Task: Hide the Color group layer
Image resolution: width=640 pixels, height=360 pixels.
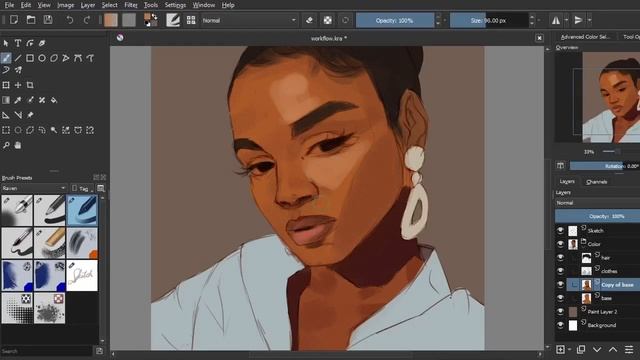Action: point(560,244)
